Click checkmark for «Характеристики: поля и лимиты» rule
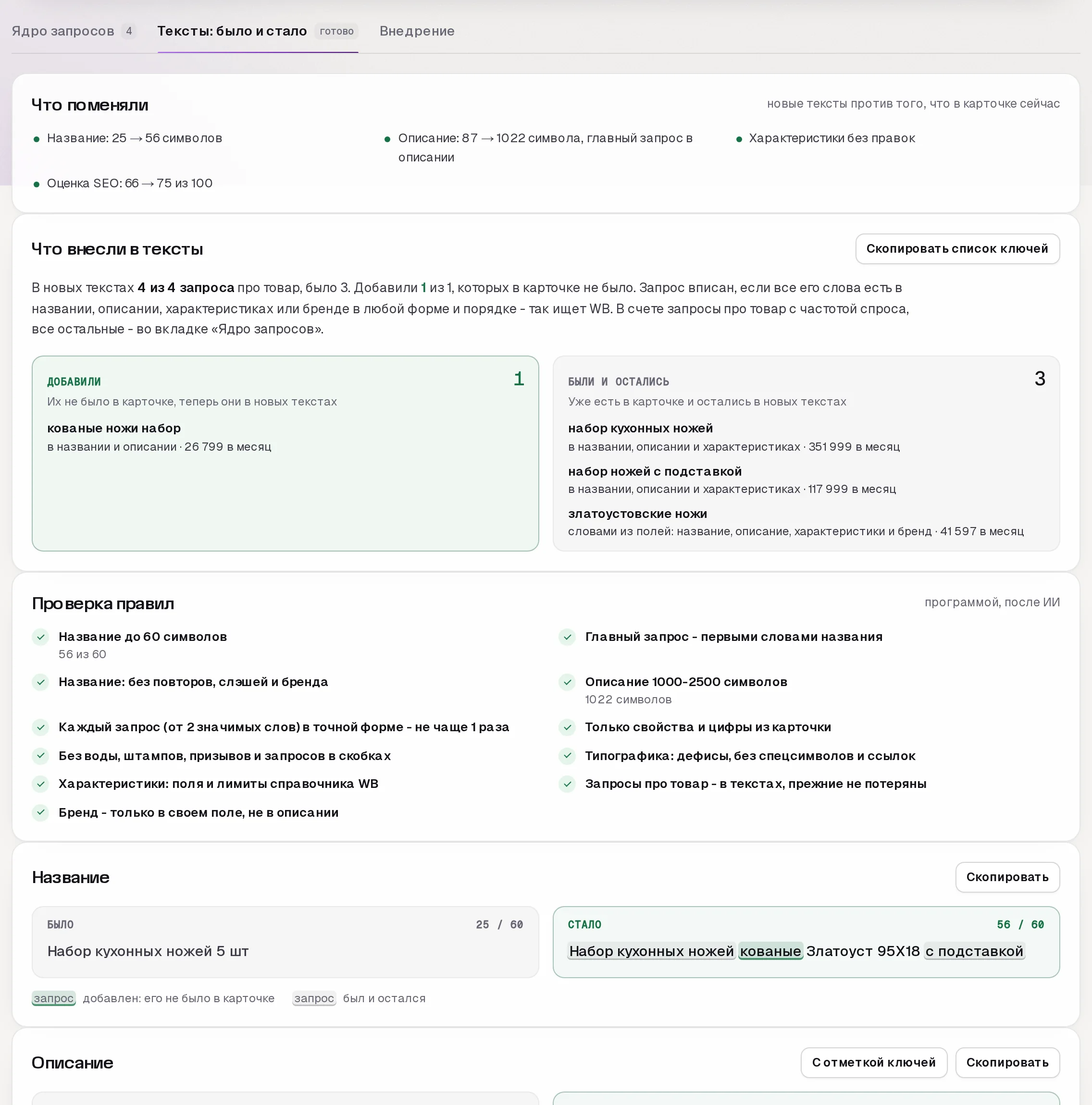1092x1105 pixels. click(x=41, y=784)
